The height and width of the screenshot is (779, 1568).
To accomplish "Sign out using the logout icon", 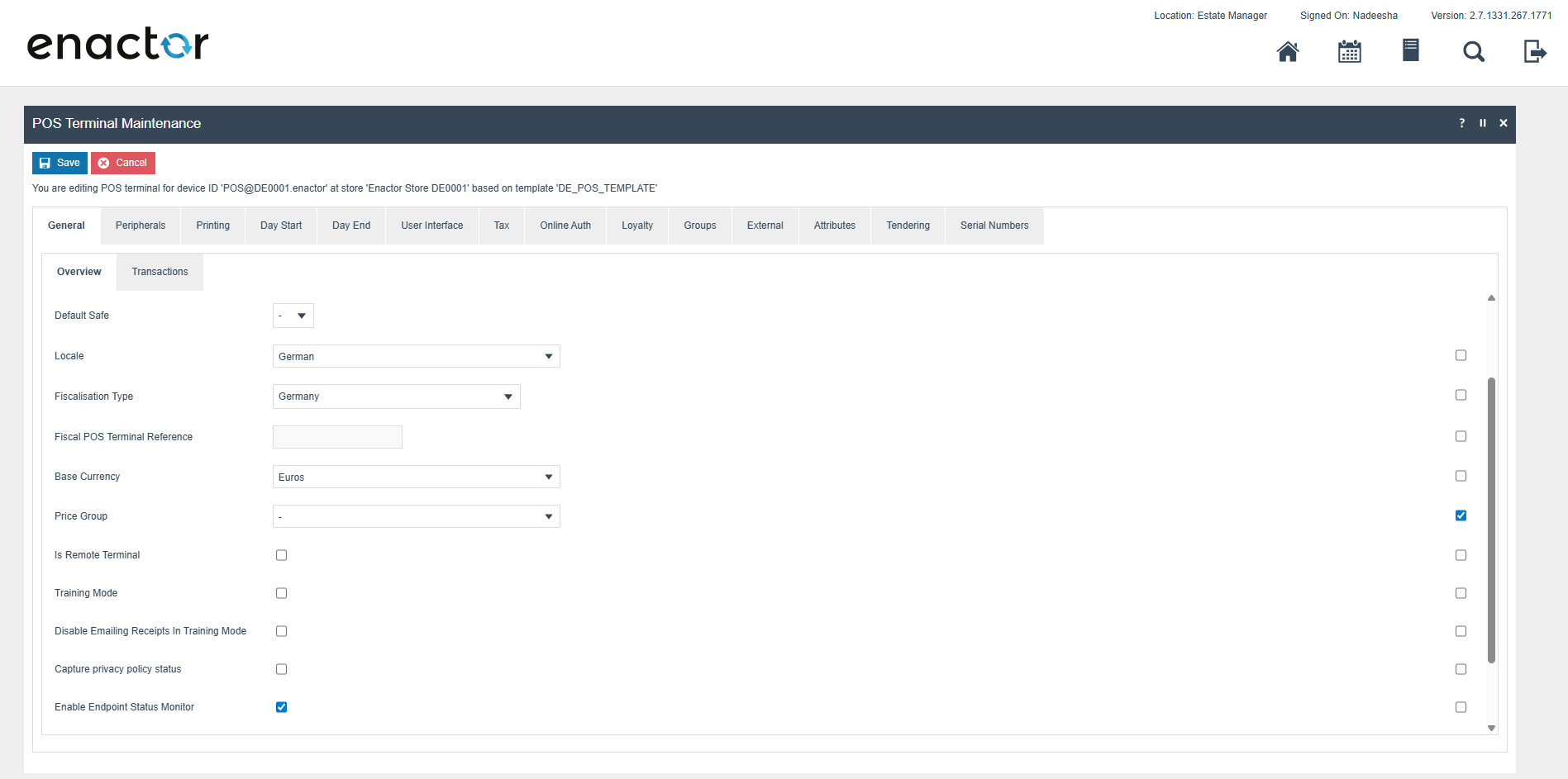I will coord(1535,51).
